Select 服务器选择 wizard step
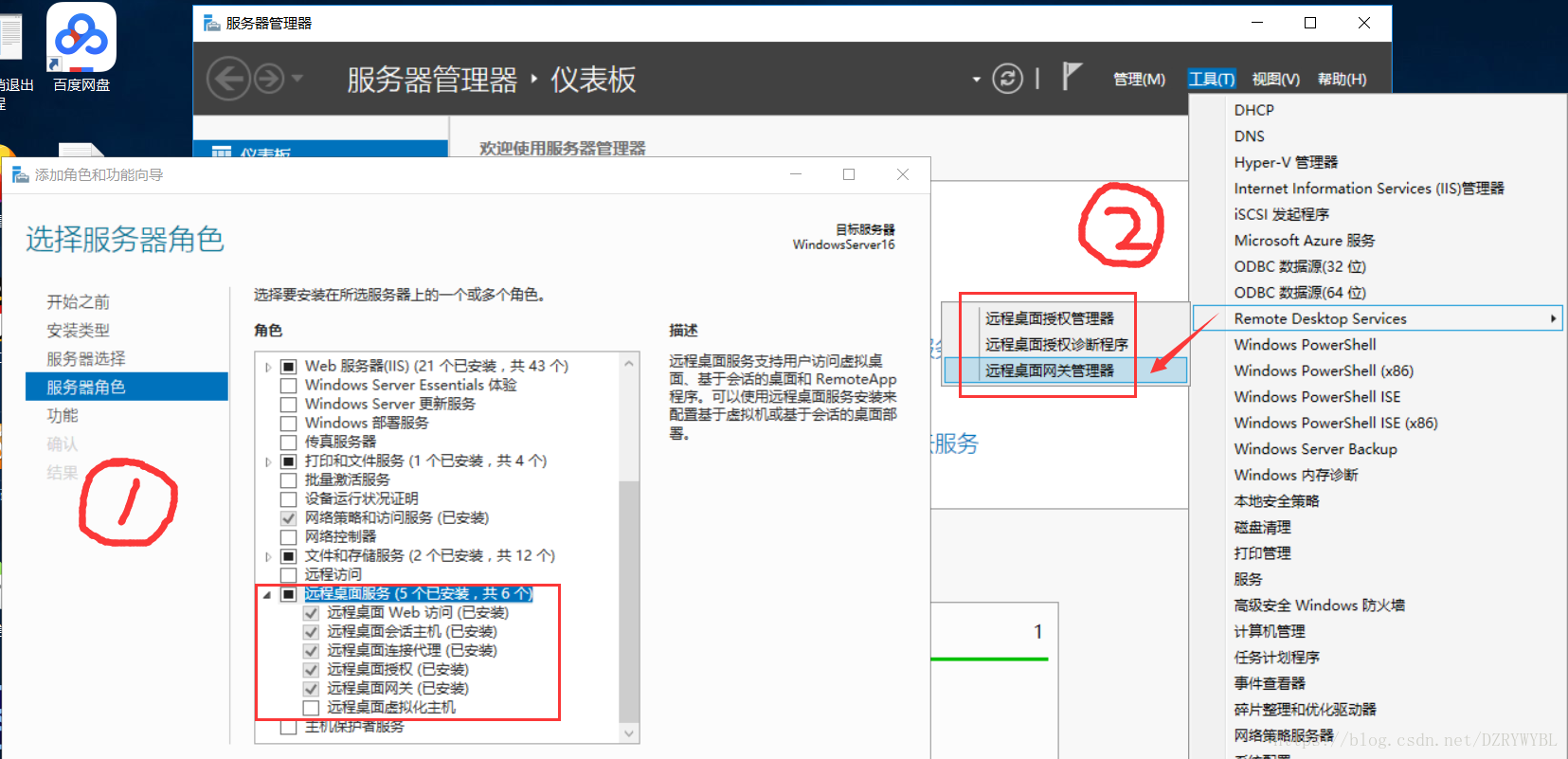This screenshot has width=1568, height=759. (x=86, y=359)
